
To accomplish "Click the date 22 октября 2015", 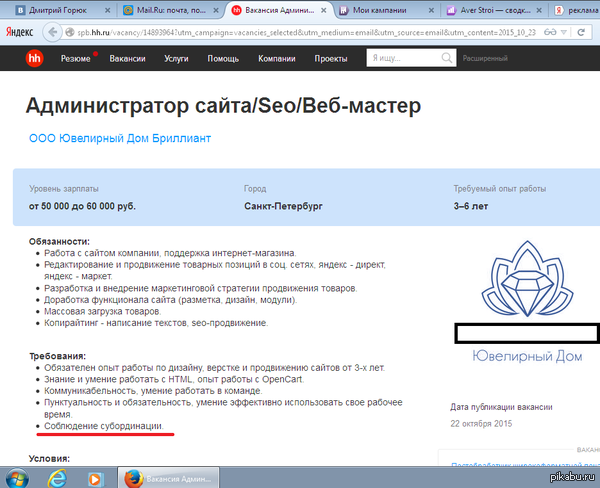I will tap(481, 424).
